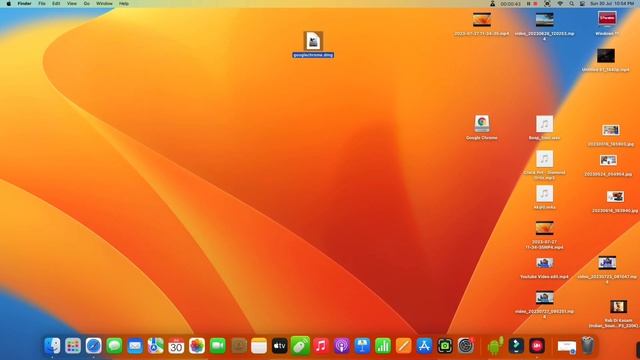
Task: Open Keynote app in Dock
Action: pyautogui.click(x=362, y=346)
